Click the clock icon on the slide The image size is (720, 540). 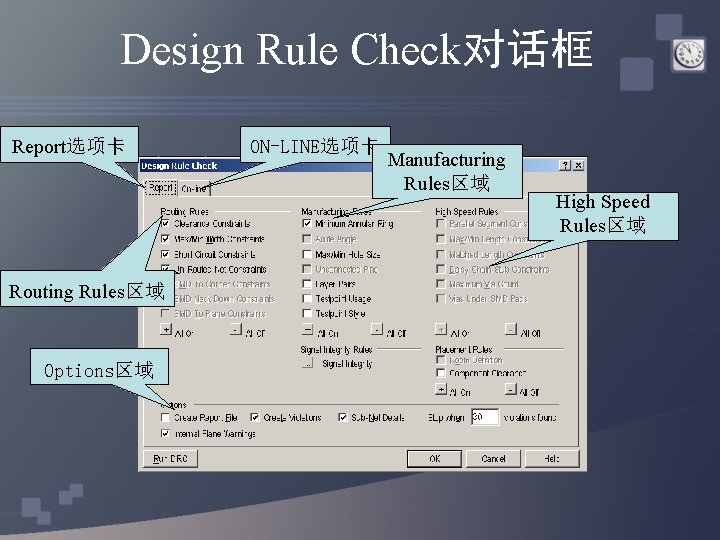click(689, 54)
